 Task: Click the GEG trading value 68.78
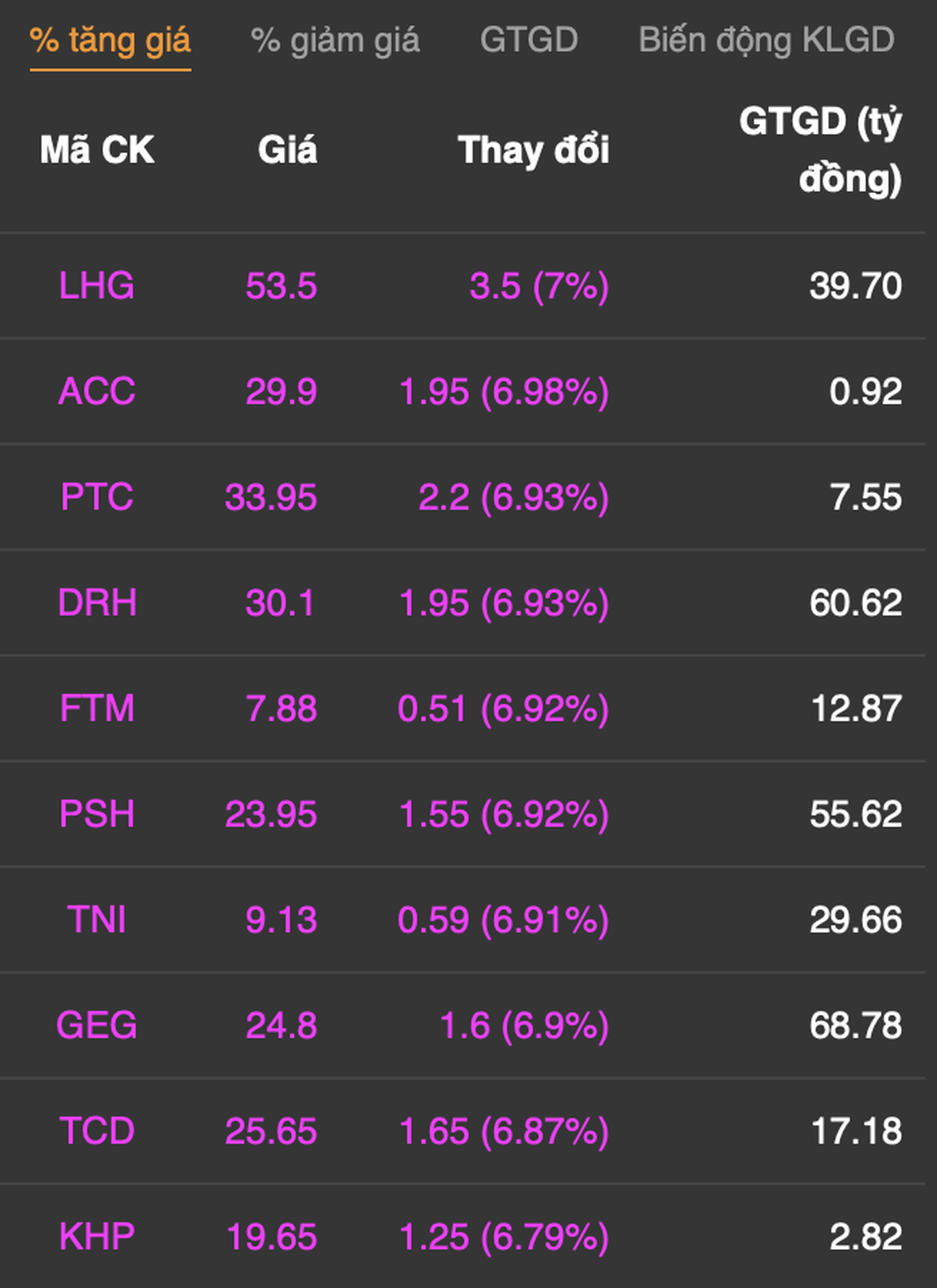pyautogui.click(x=855, y=1025)
